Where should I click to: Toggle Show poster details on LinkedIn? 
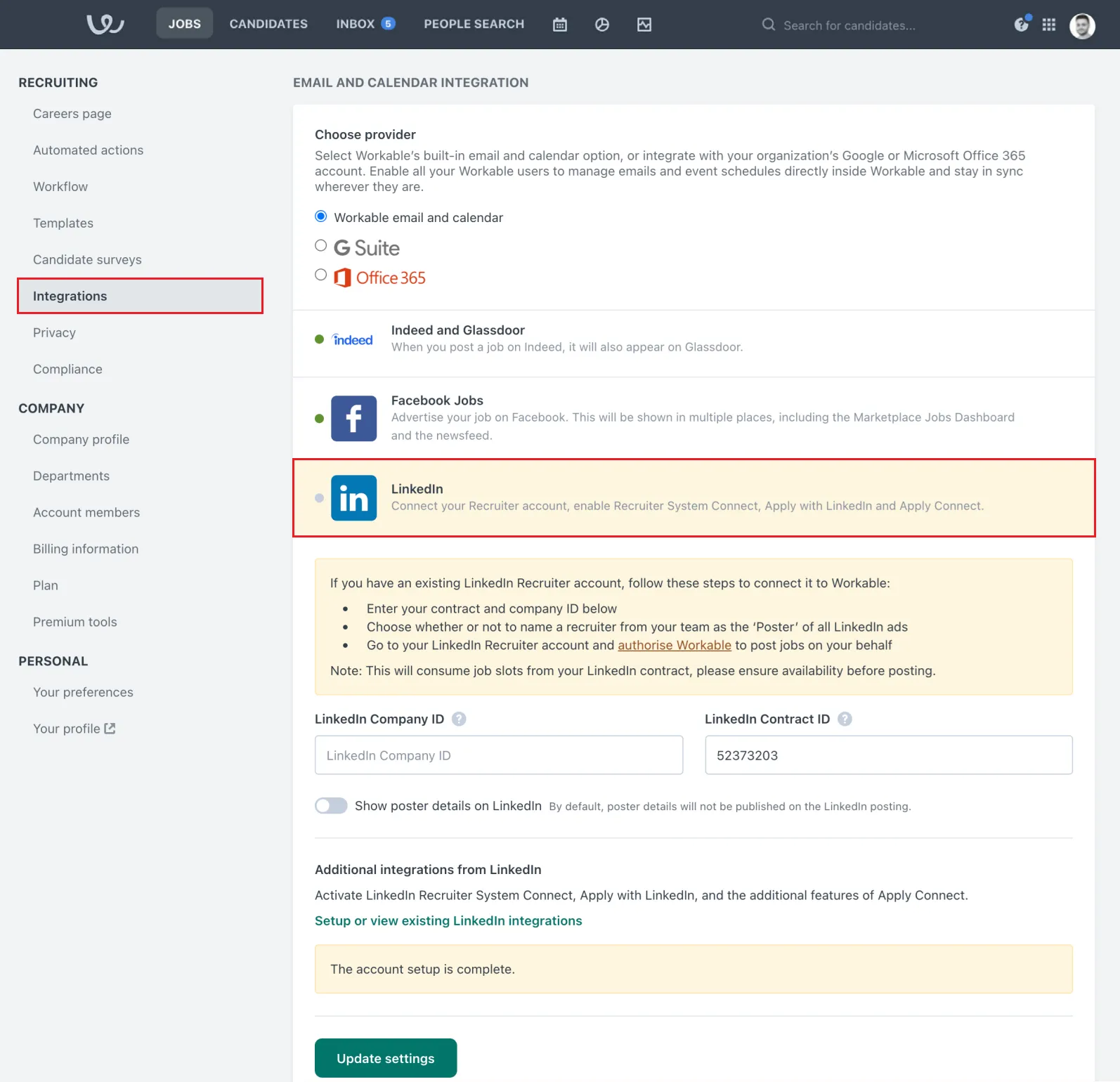331,806
